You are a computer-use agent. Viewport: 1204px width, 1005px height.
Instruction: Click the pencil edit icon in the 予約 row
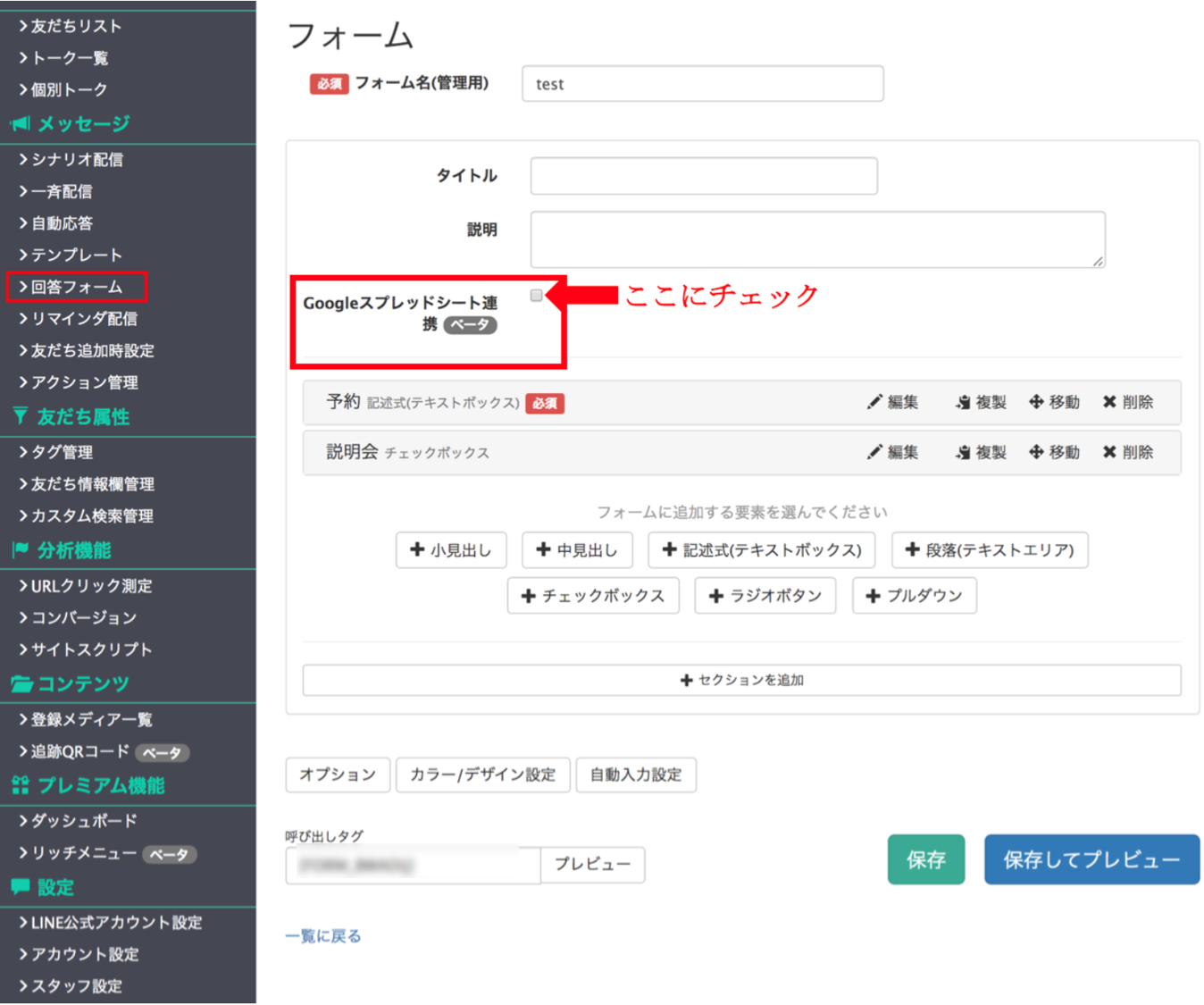(874, 402)
